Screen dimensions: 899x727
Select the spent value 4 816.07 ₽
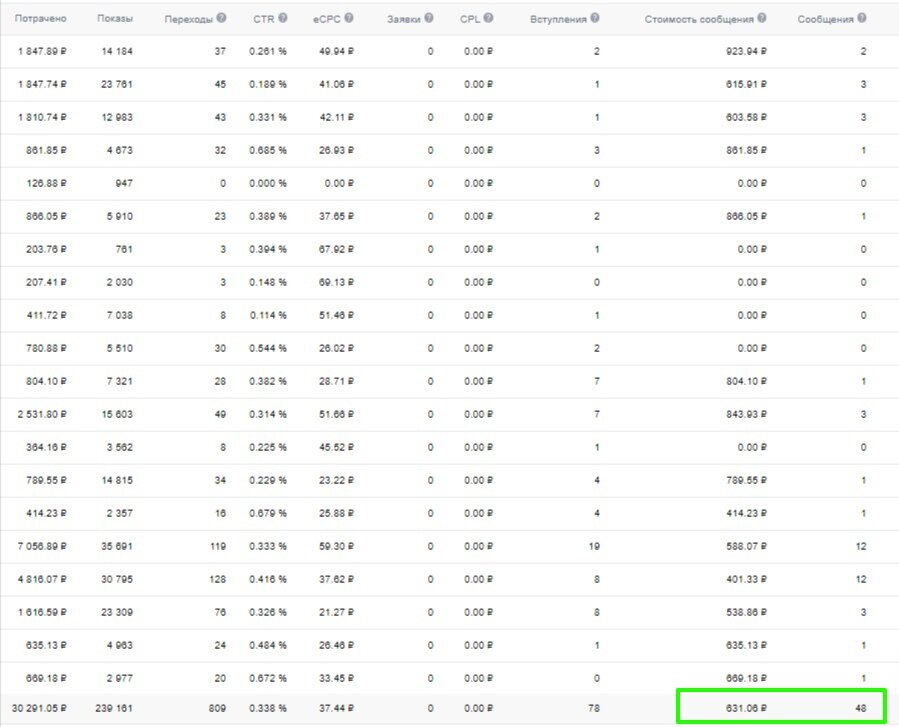point(42,580)
